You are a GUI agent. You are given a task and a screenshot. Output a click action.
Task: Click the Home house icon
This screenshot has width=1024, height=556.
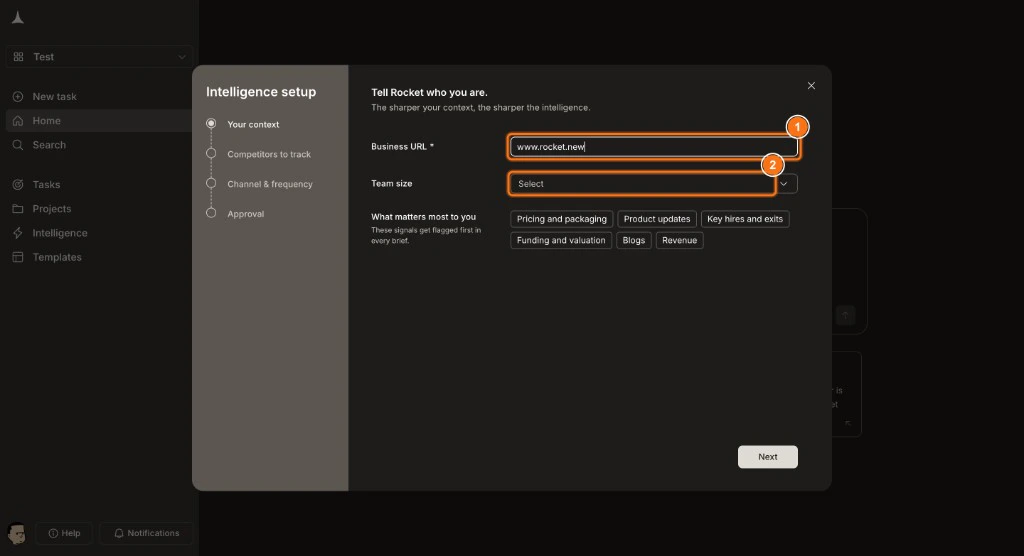click(x=18, y=121)
